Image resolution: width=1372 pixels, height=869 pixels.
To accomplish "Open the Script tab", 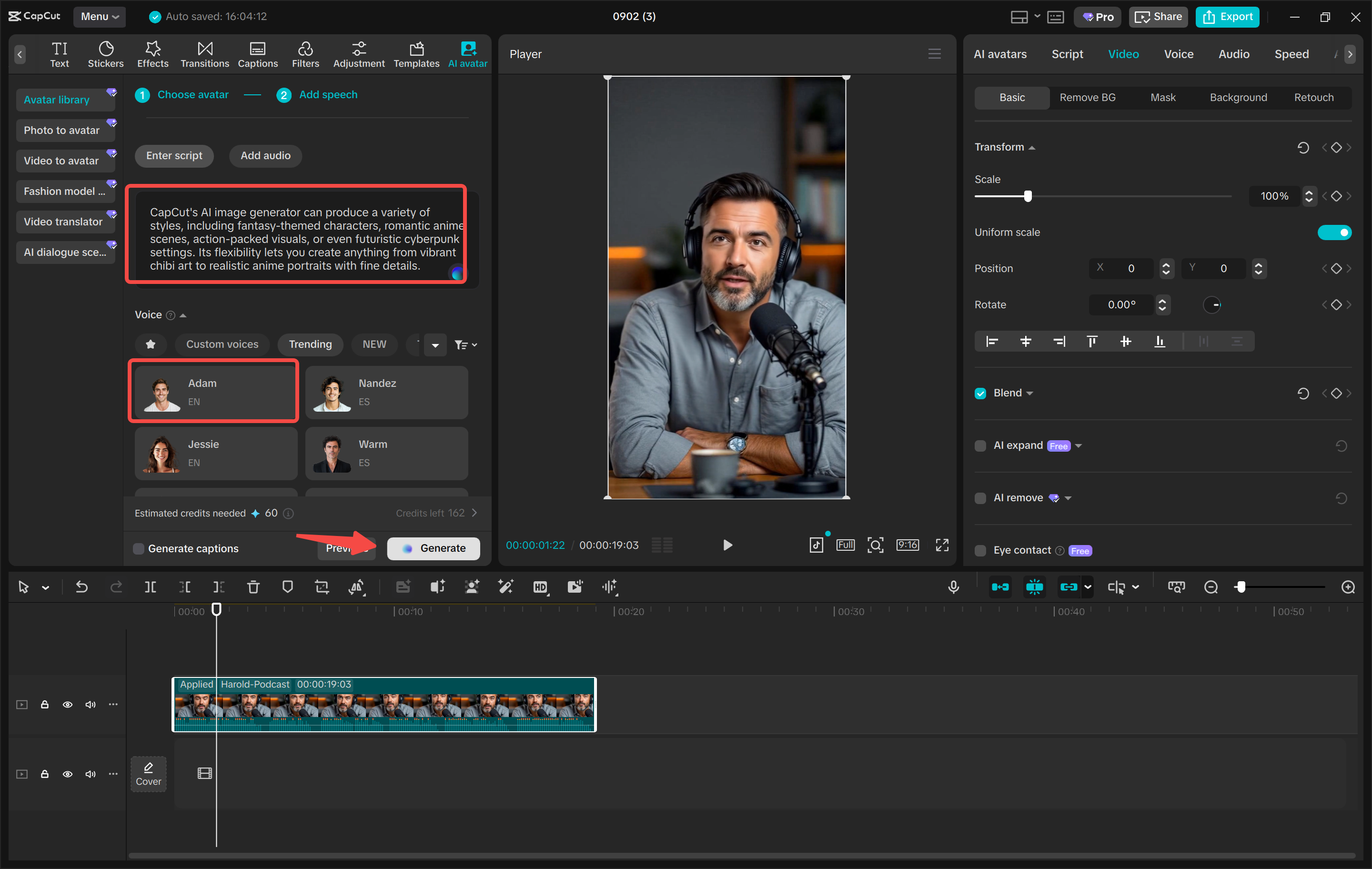I will tap(1067, 54).
